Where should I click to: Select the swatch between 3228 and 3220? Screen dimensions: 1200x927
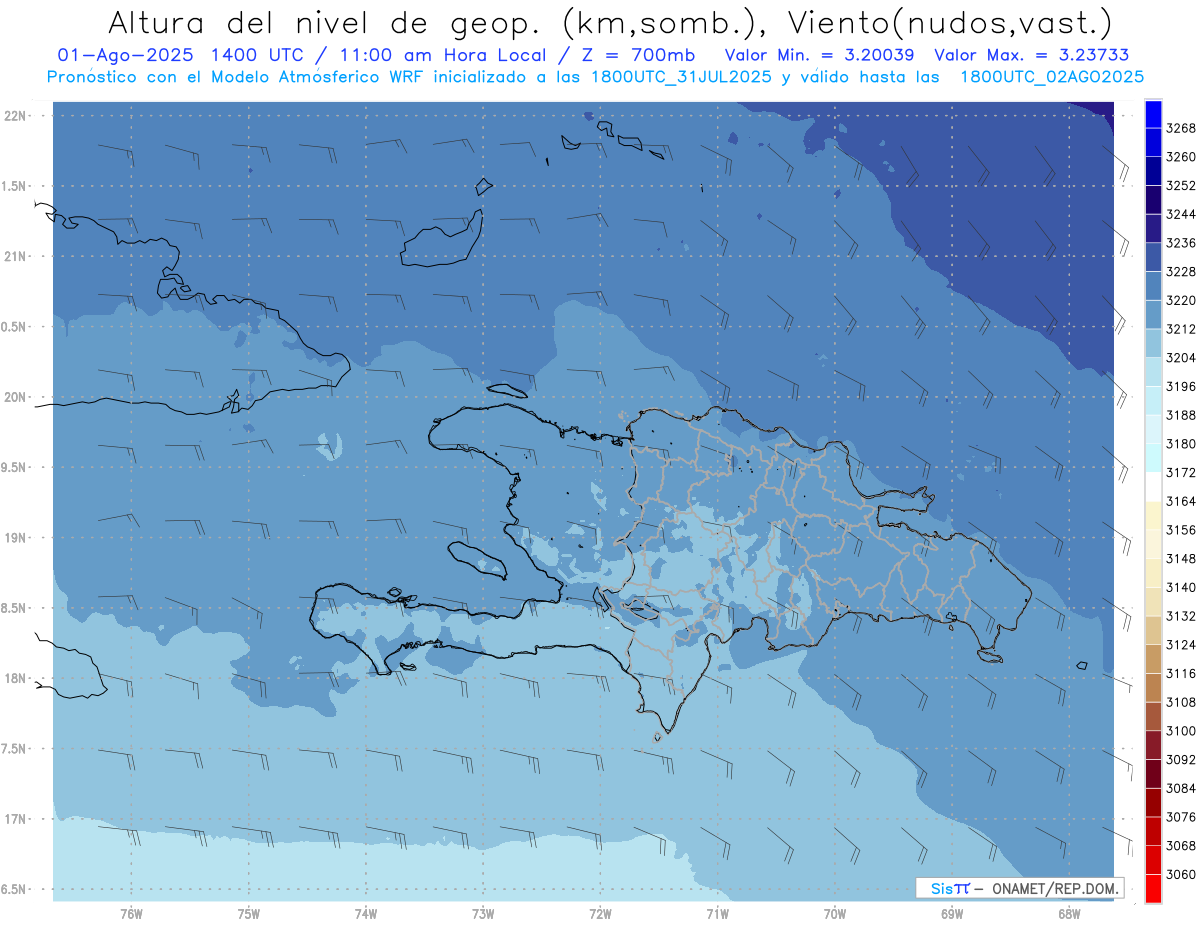click(1153, 286)
